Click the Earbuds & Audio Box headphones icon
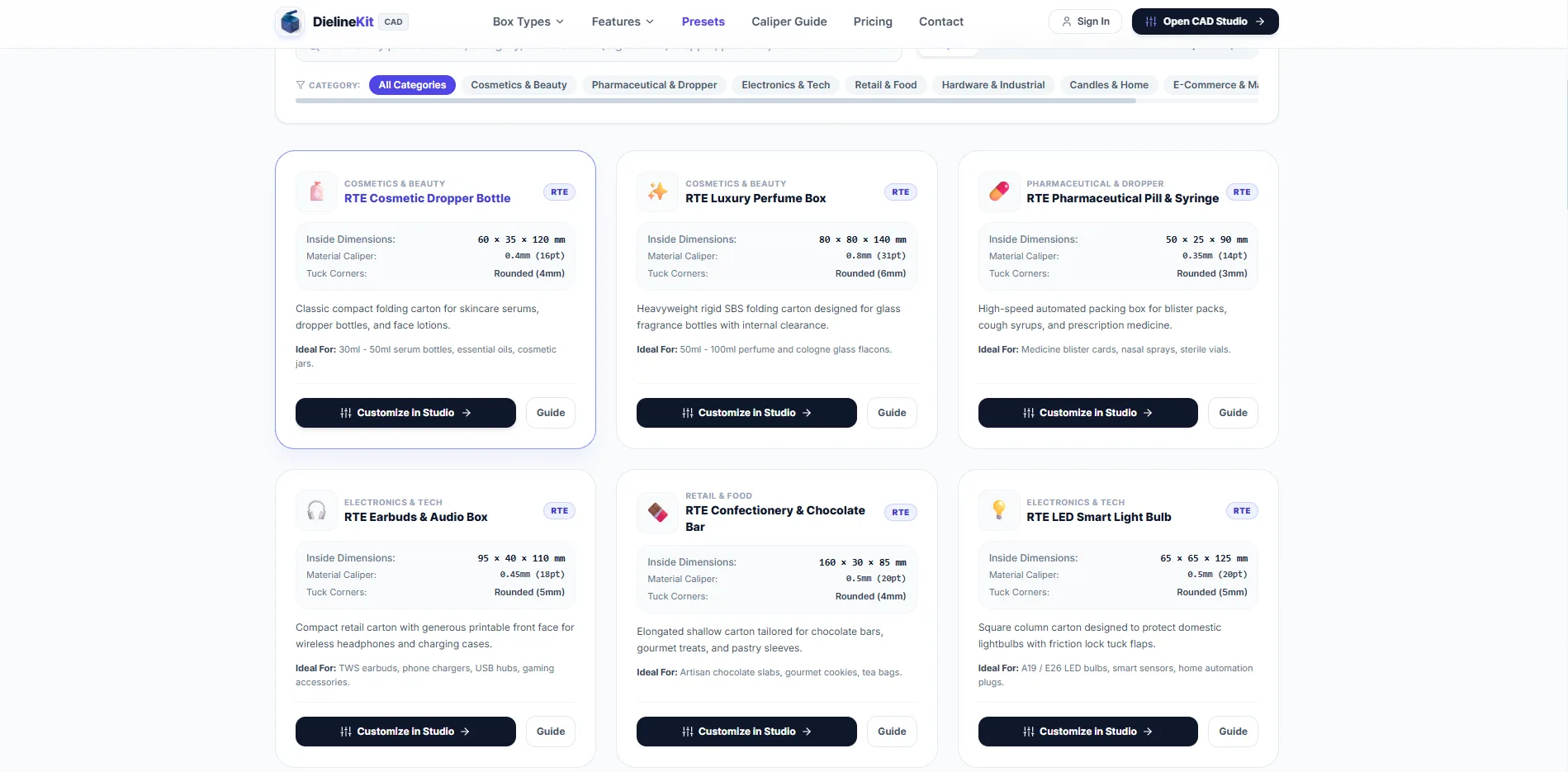Image resolution: width=1568 pixels, height=772 pixels. (x=316, y=510)
